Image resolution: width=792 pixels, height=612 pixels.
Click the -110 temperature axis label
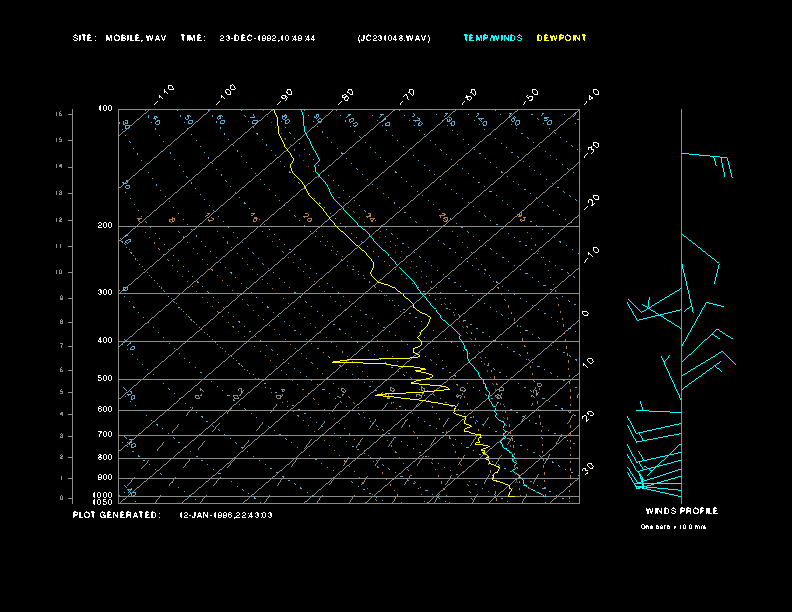coord(164,95)
